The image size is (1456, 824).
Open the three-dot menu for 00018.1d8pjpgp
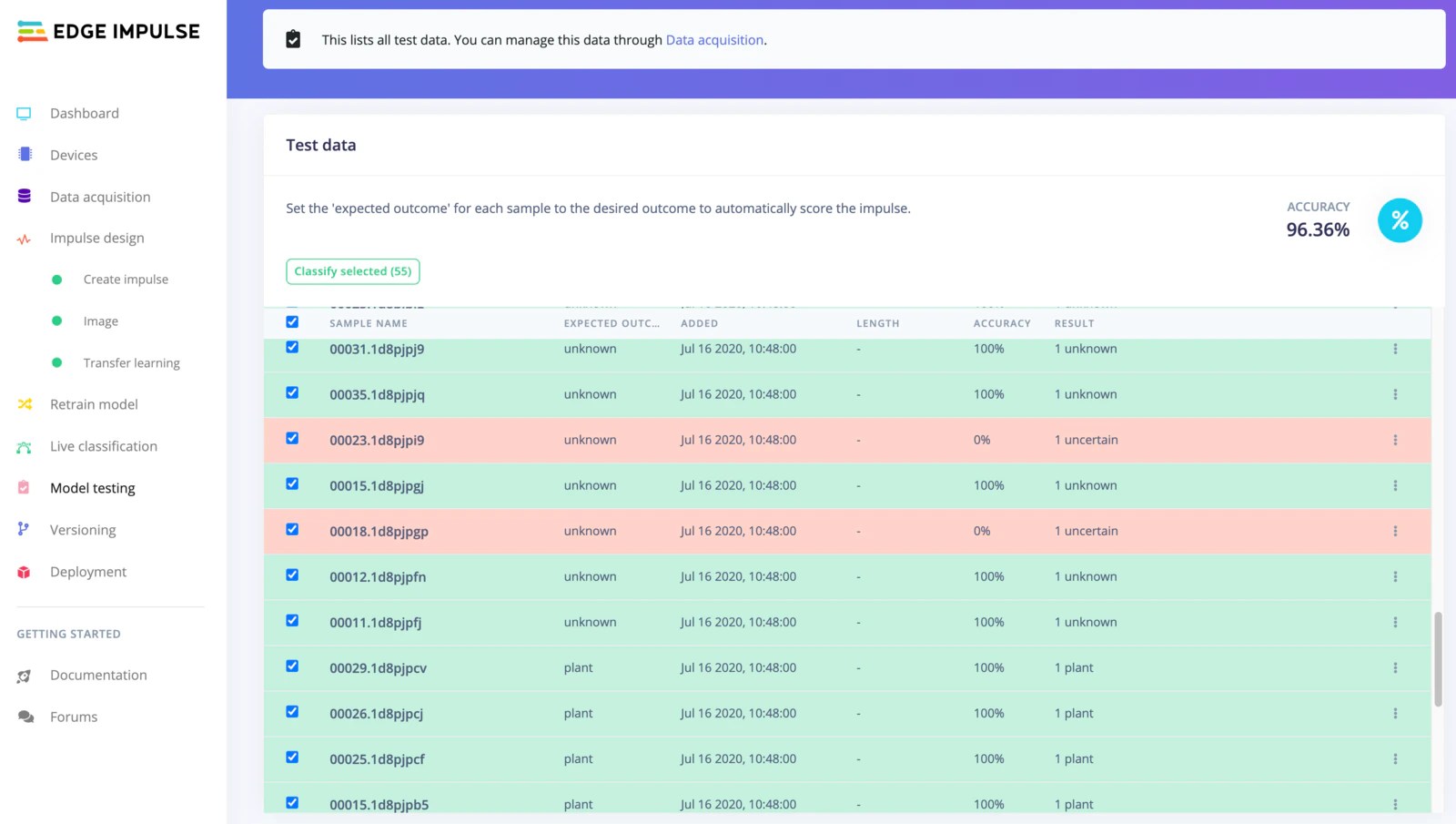point(1397,530)
